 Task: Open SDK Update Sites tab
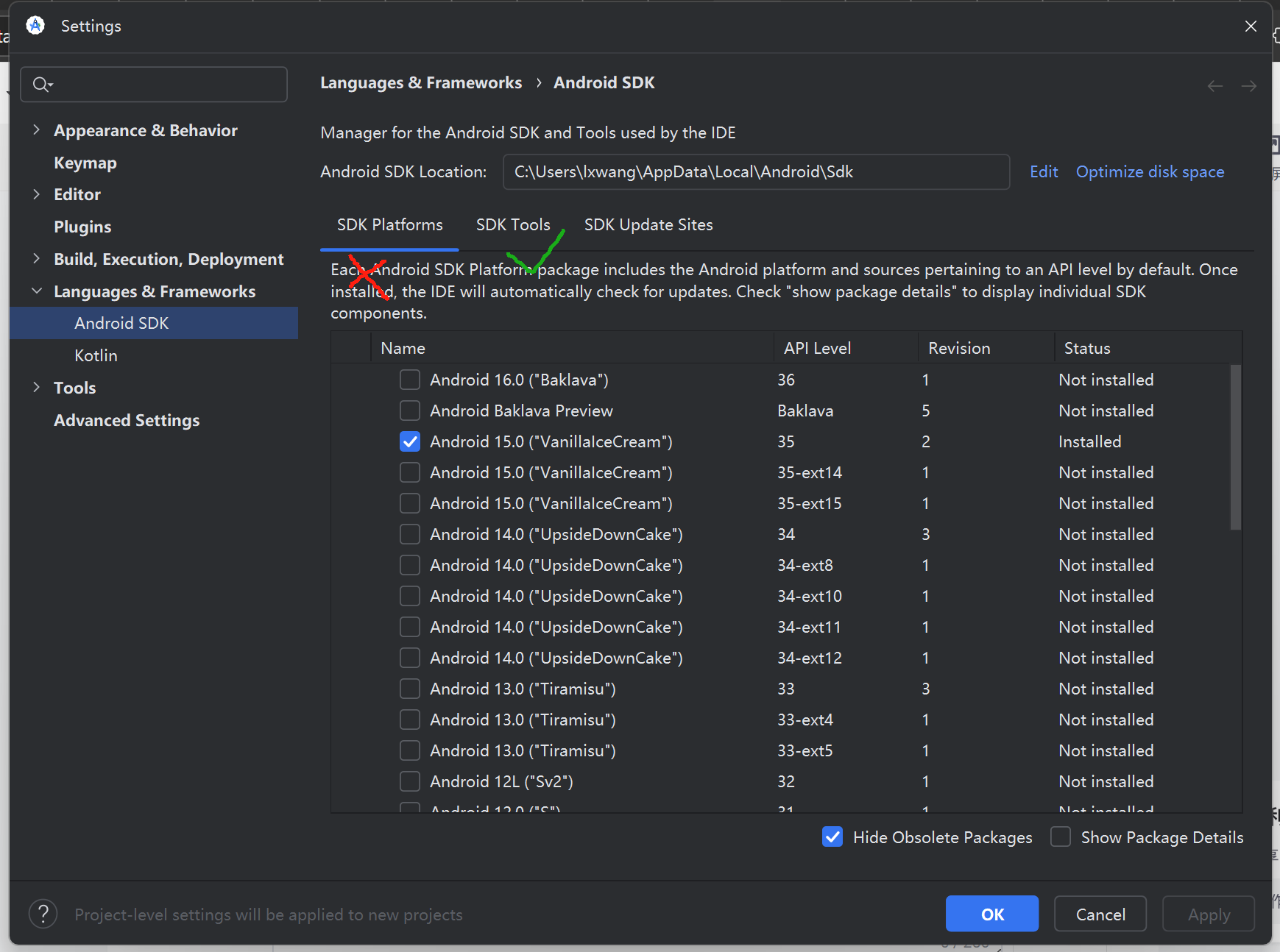[648, 225]
